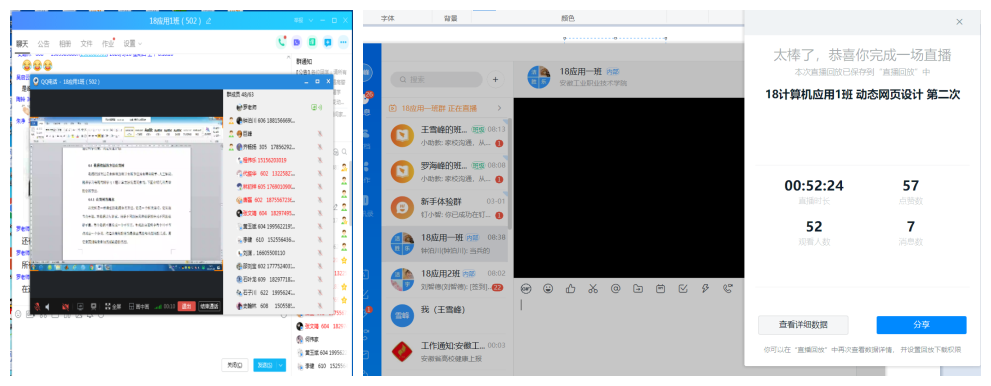The width and height of the screenshot is (991, 386).
Task: Expand the 18应用一班群 正在直播 banner arrow
Action: (499, 108)
